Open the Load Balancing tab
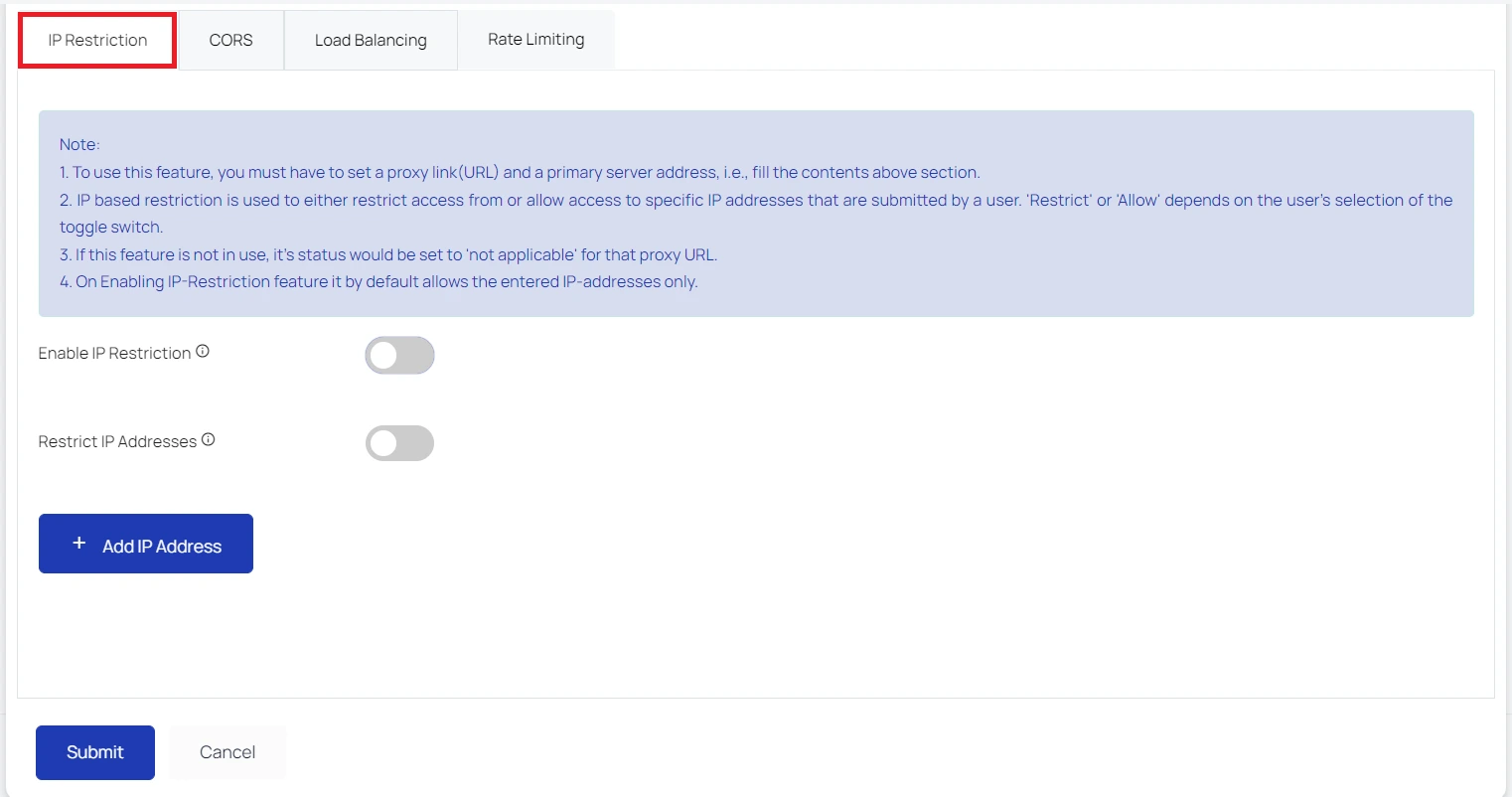This screenshot has height=797, width=1512. pos(370,39)
